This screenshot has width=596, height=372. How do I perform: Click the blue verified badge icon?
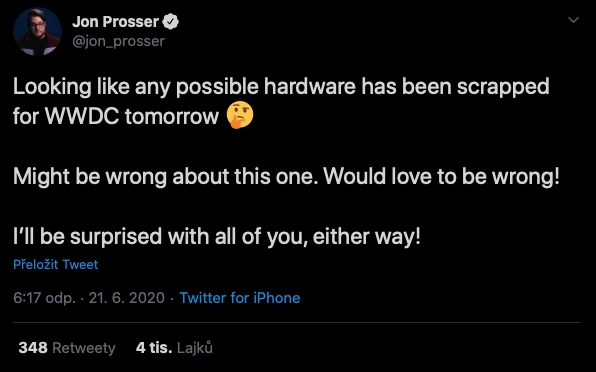tap(171, 22)
